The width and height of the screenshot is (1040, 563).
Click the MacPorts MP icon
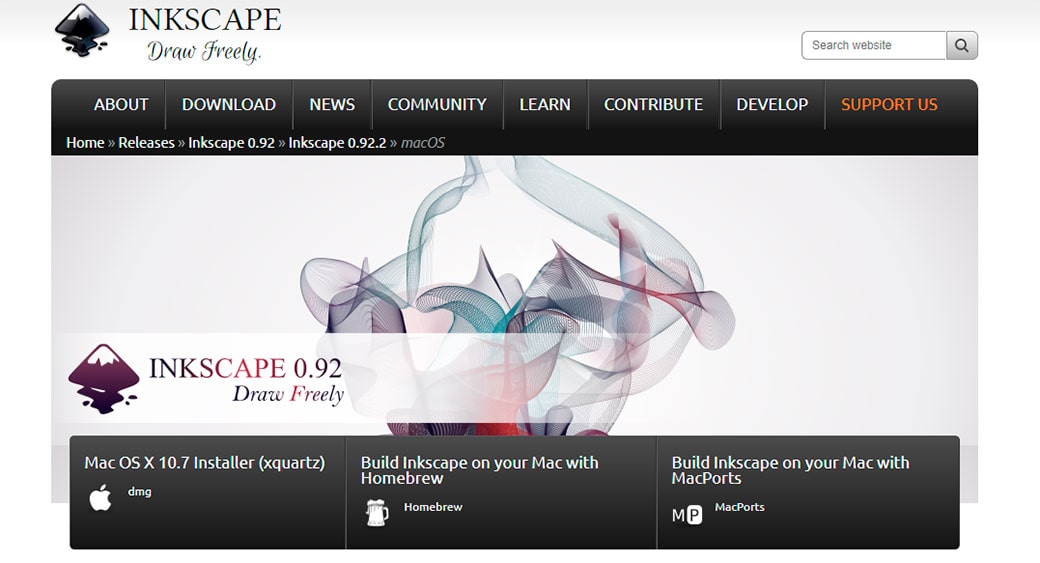point(687,515)
